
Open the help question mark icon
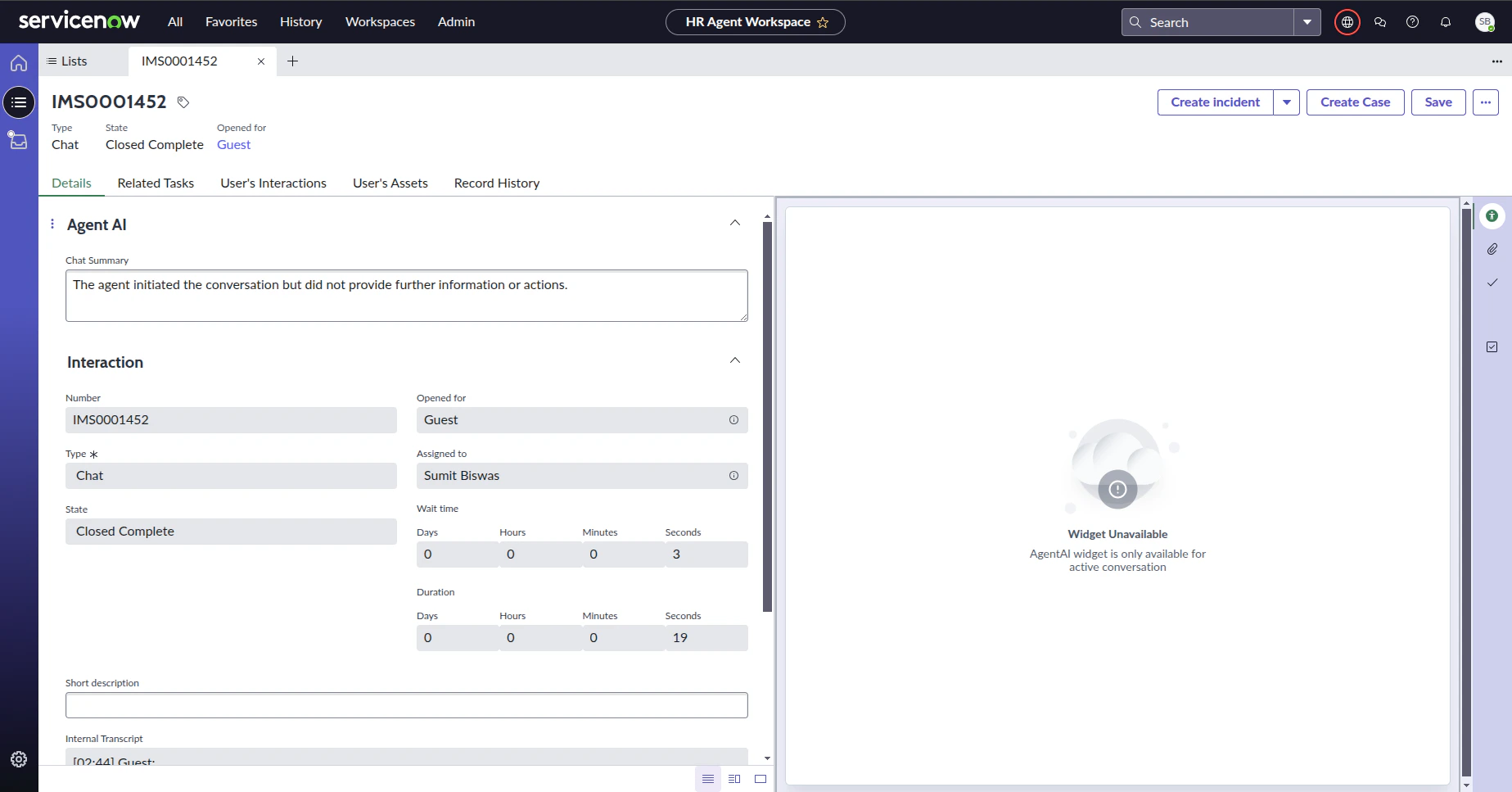(x=1413, y=22)
